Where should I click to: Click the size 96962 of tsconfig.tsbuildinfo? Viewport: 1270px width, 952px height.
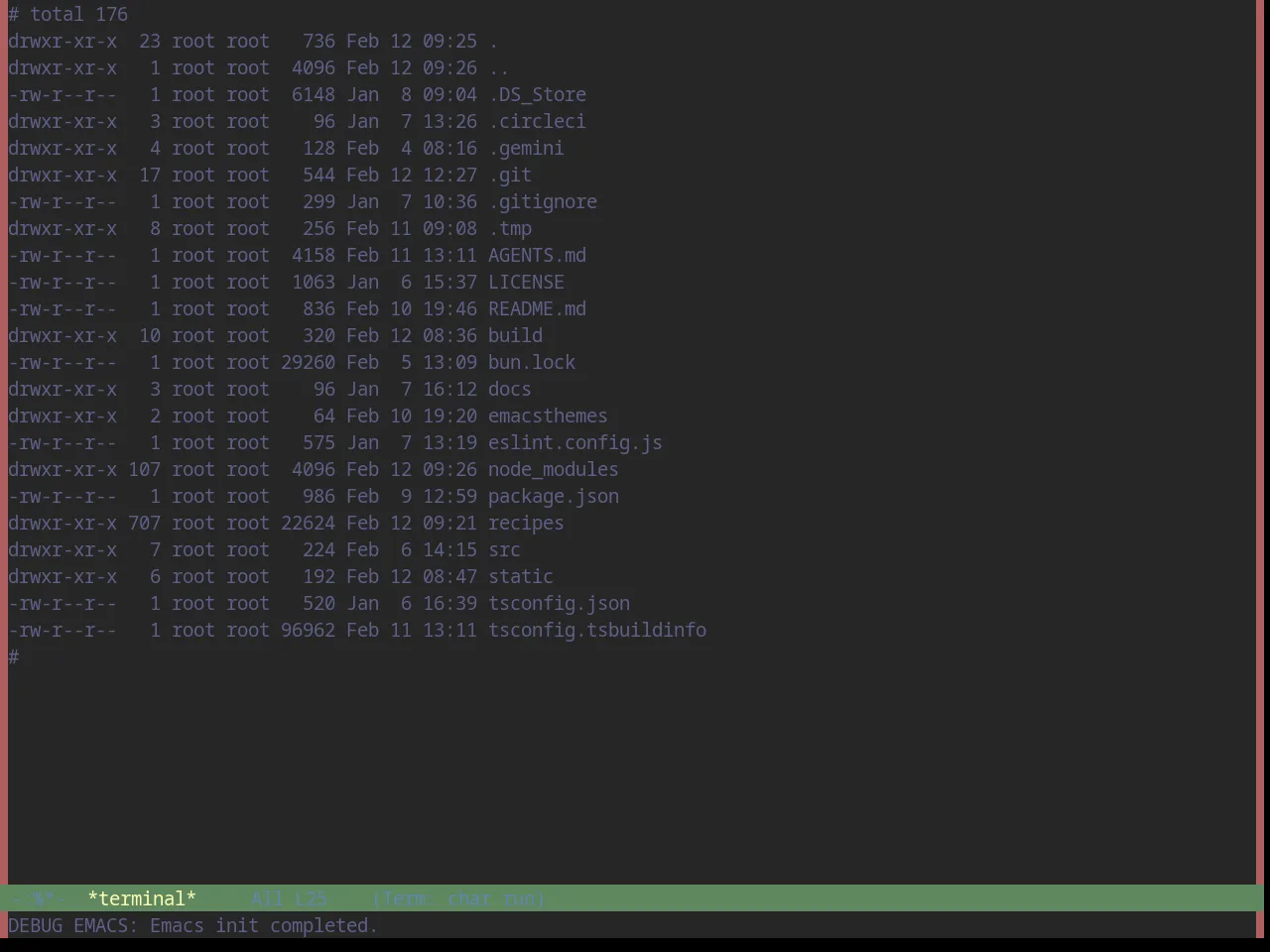(x=308, y=630)
